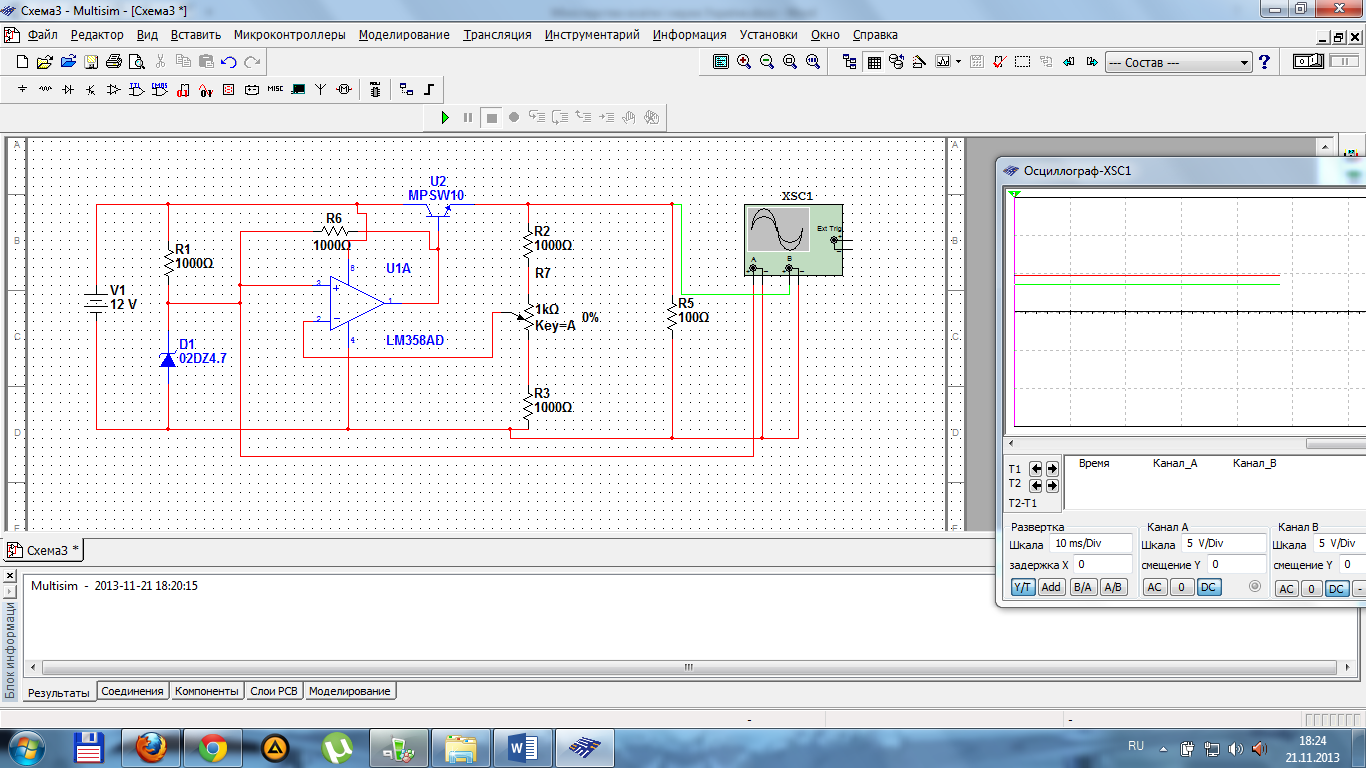Click the Undo arrow icon
This screenshot has height=768, width=1366.
pos(229,62)
